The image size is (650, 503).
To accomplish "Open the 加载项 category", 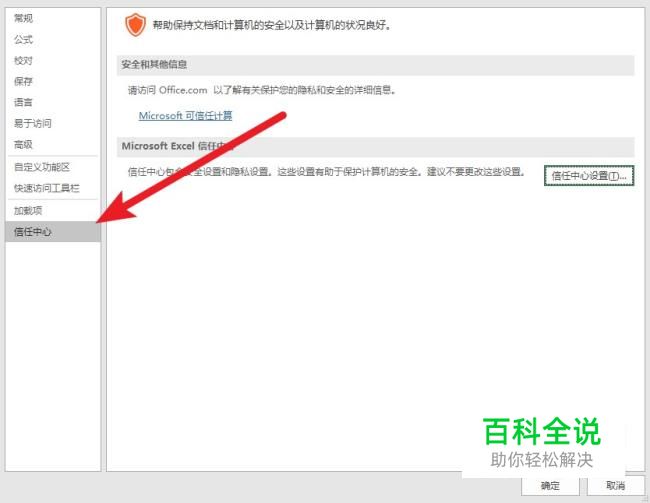I will point(52,211).
